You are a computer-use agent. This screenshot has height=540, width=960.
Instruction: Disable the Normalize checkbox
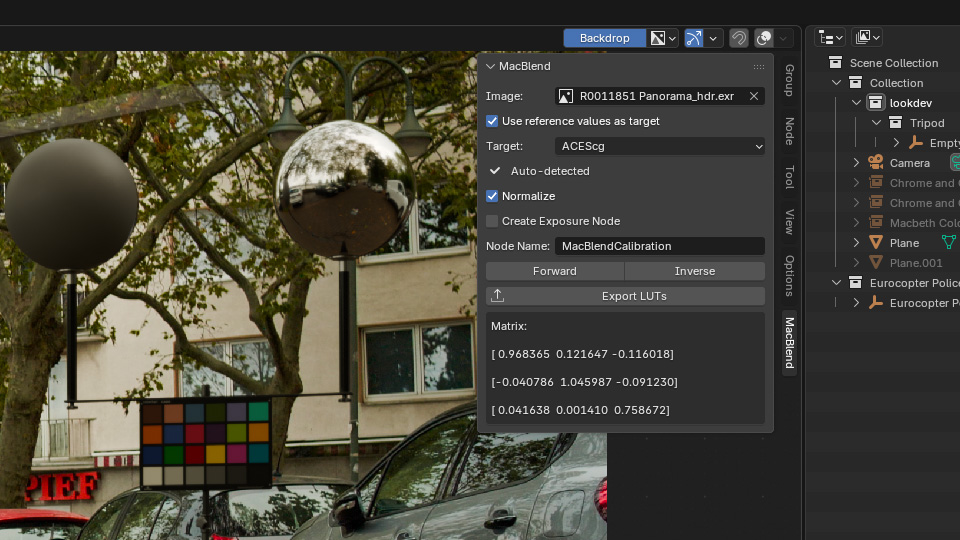(492, 196)
